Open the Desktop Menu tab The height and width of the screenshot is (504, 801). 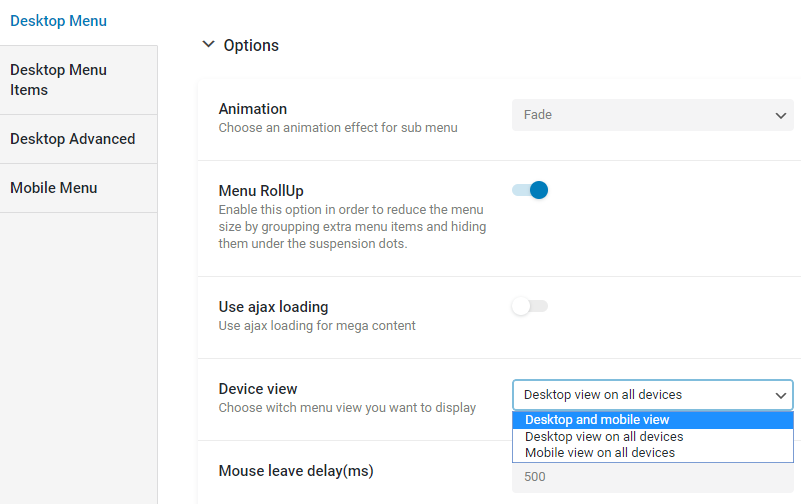58,21
